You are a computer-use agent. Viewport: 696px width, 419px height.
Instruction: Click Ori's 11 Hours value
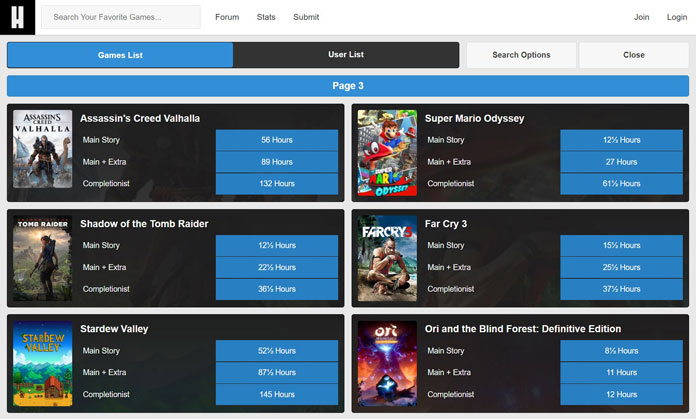[621, 372]
